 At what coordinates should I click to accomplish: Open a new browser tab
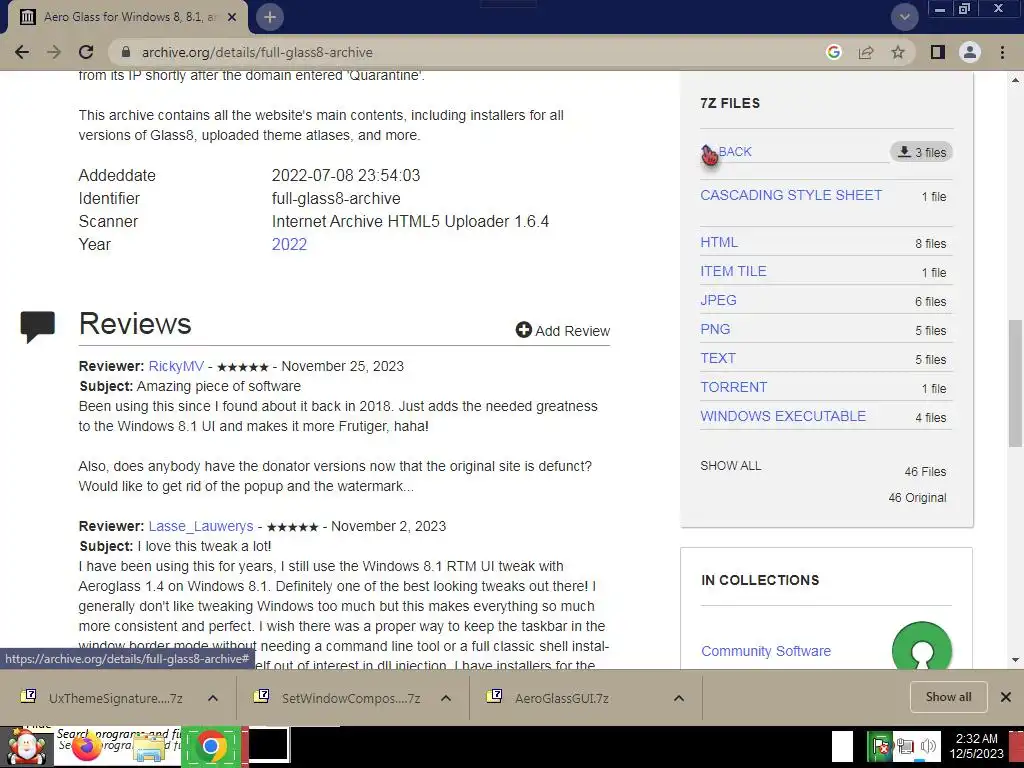tap(270, 18)
